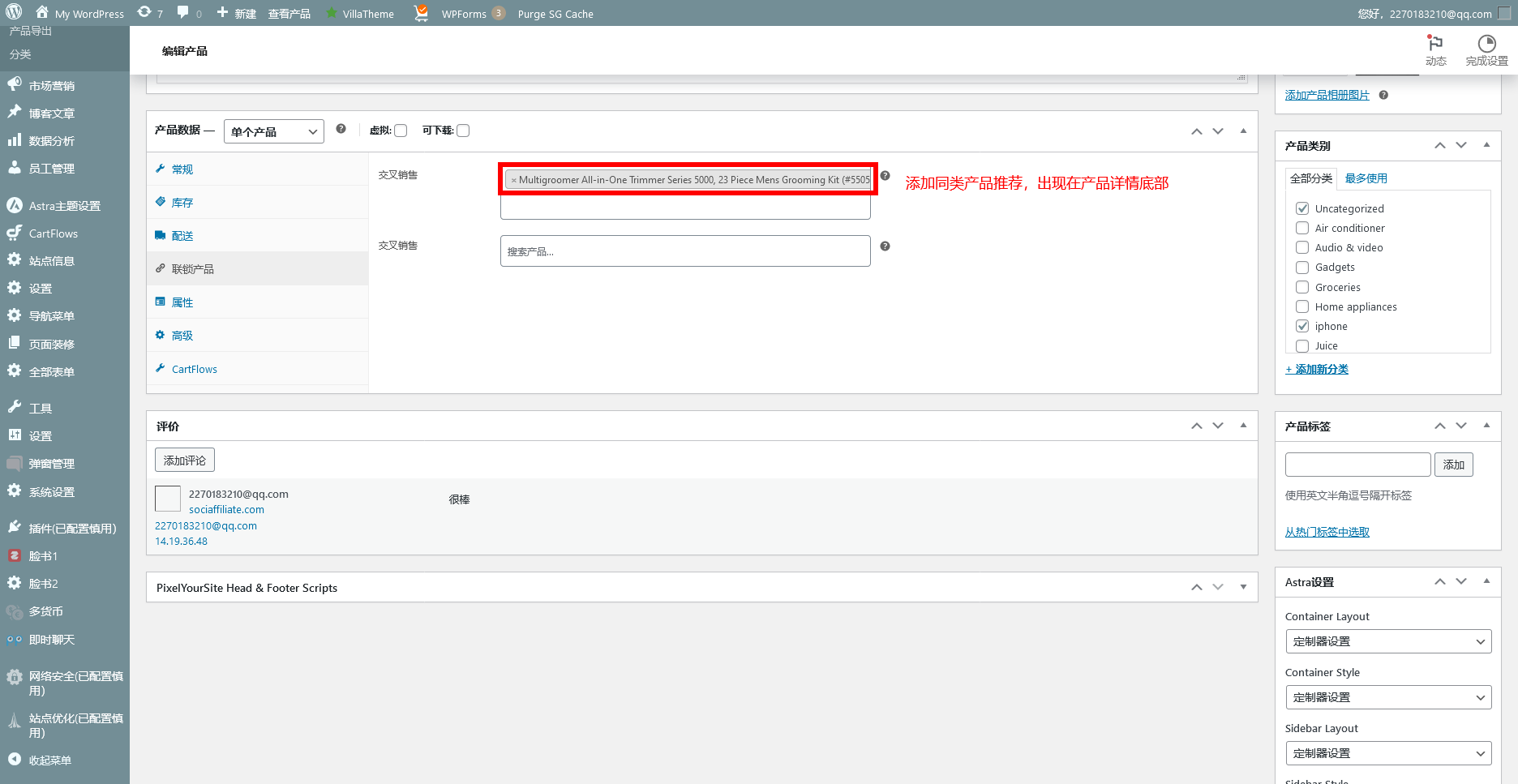Collapse the 评价 panel toggle triangle

pos(1243,426)
